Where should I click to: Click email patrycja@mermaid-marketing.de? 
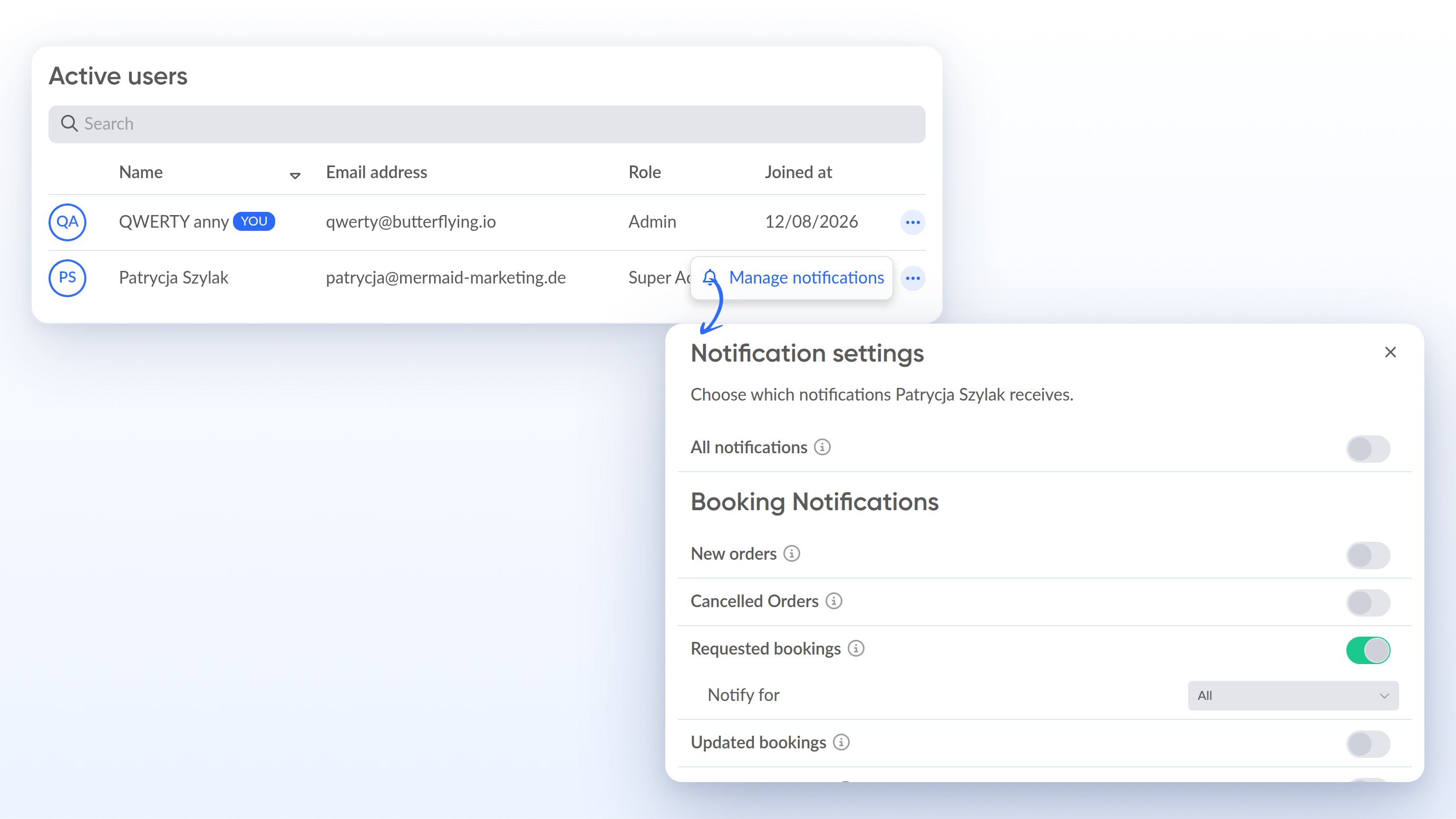click(445, 278)
